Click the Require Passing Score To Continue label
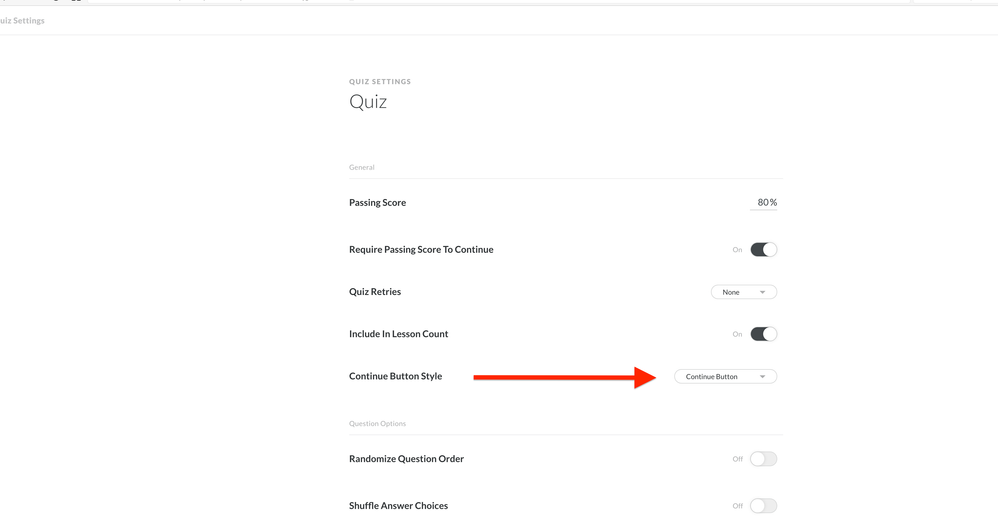 (421, 250)
